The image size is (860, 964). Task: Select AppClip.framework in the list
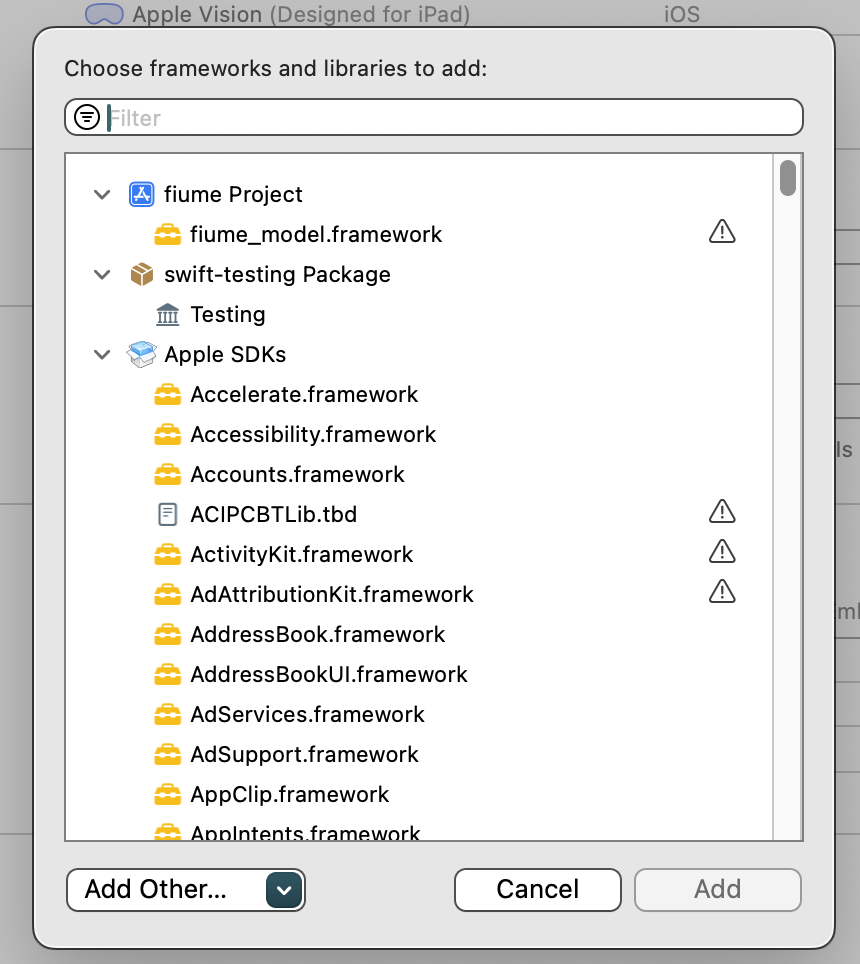tap(419, 794)
